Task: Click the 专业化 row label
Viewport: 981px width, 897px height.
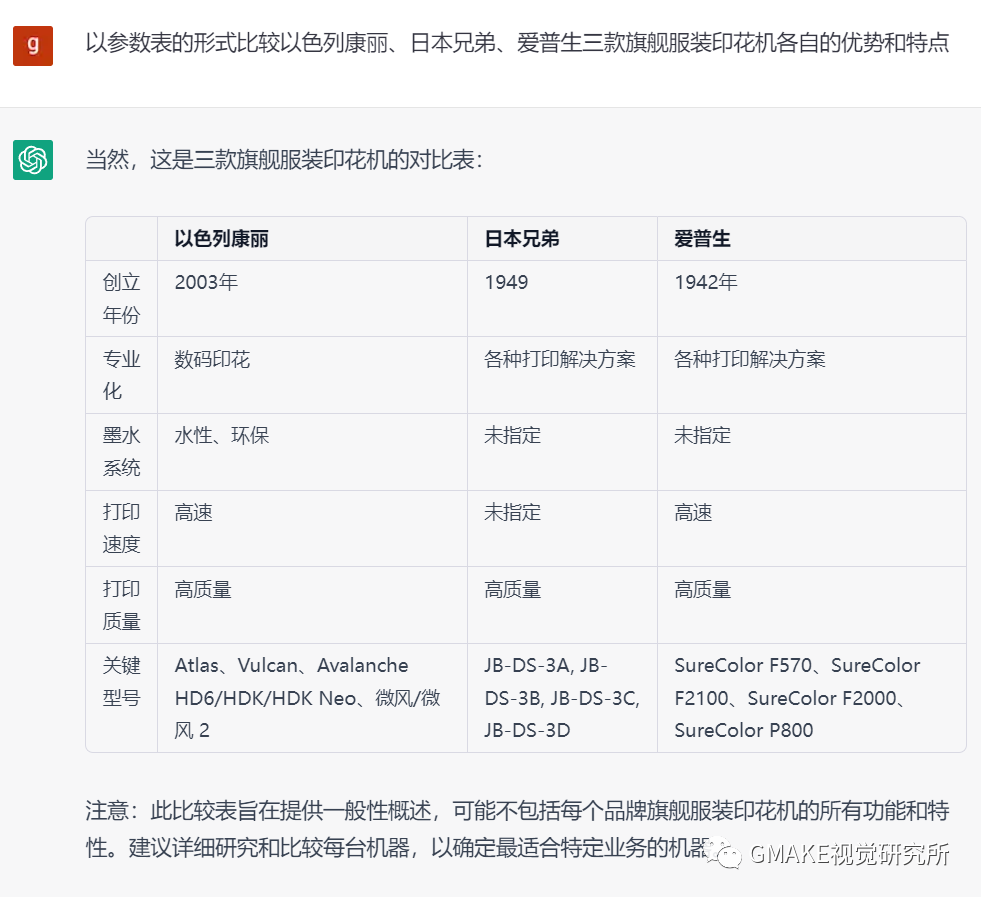Action: point(121,375)
